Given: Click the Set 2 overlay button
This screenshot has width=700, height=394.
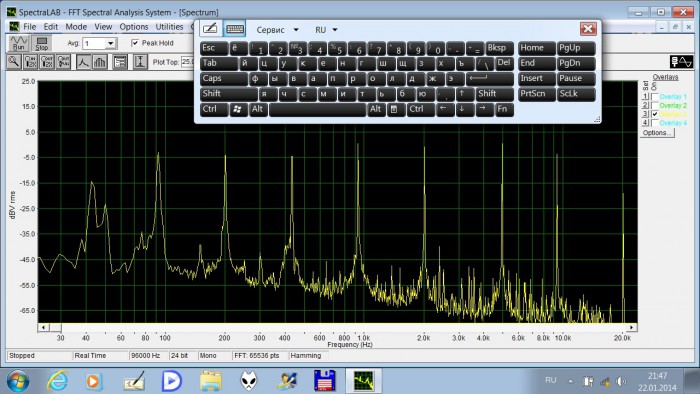Looking at the screenshot, I should tap(645, 105).
